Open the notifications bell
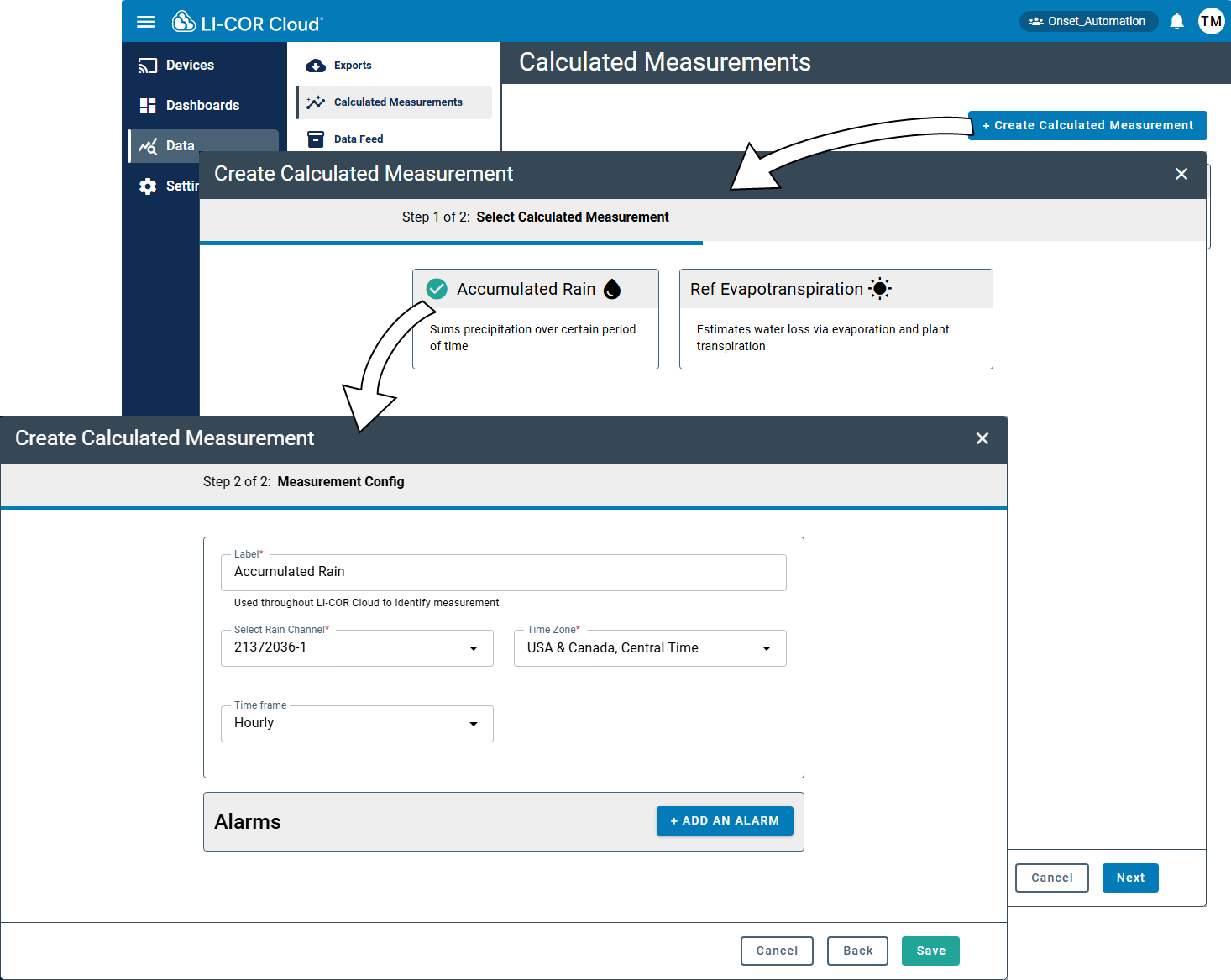 [1177, 21]
